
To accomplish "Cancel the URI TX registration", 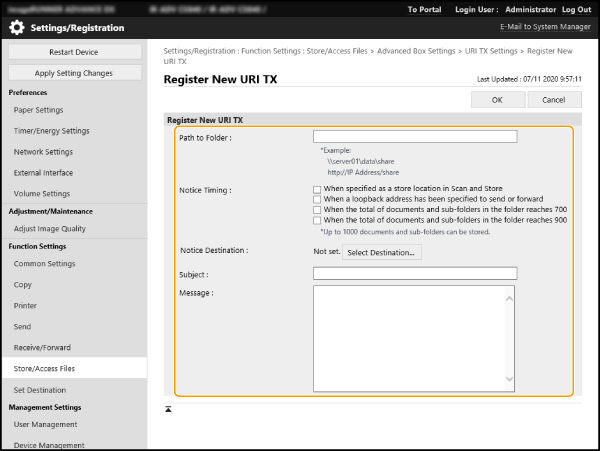I will coord(554,100).
